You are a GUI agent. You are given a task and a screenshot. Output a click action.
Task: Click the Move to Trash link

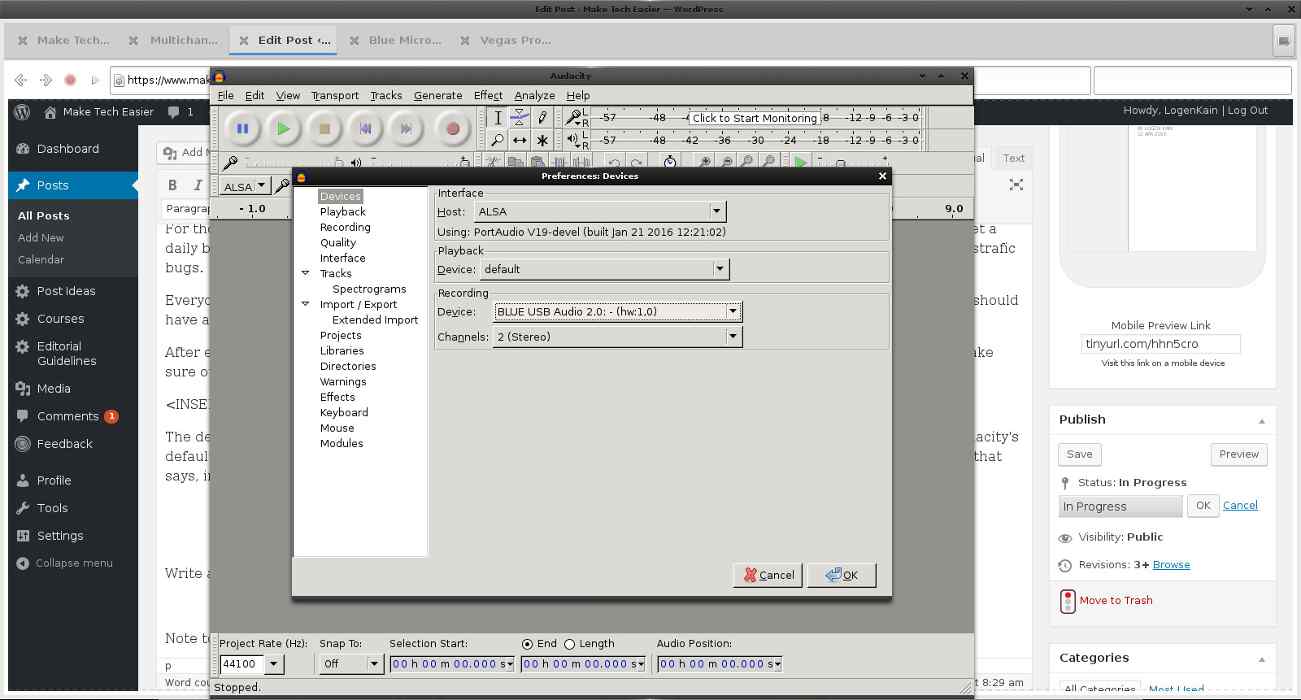click(1115, 600)
